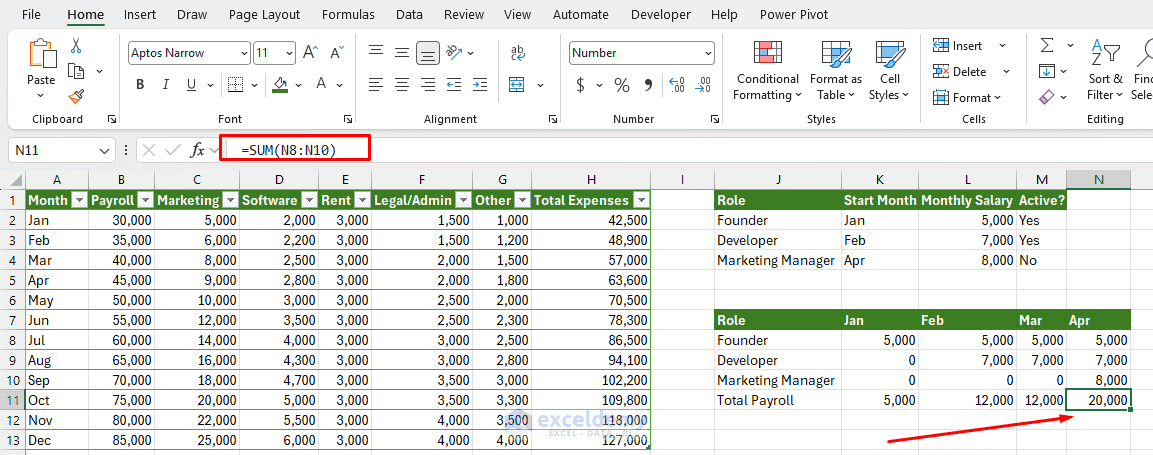Toggle bold formatting

140,85
